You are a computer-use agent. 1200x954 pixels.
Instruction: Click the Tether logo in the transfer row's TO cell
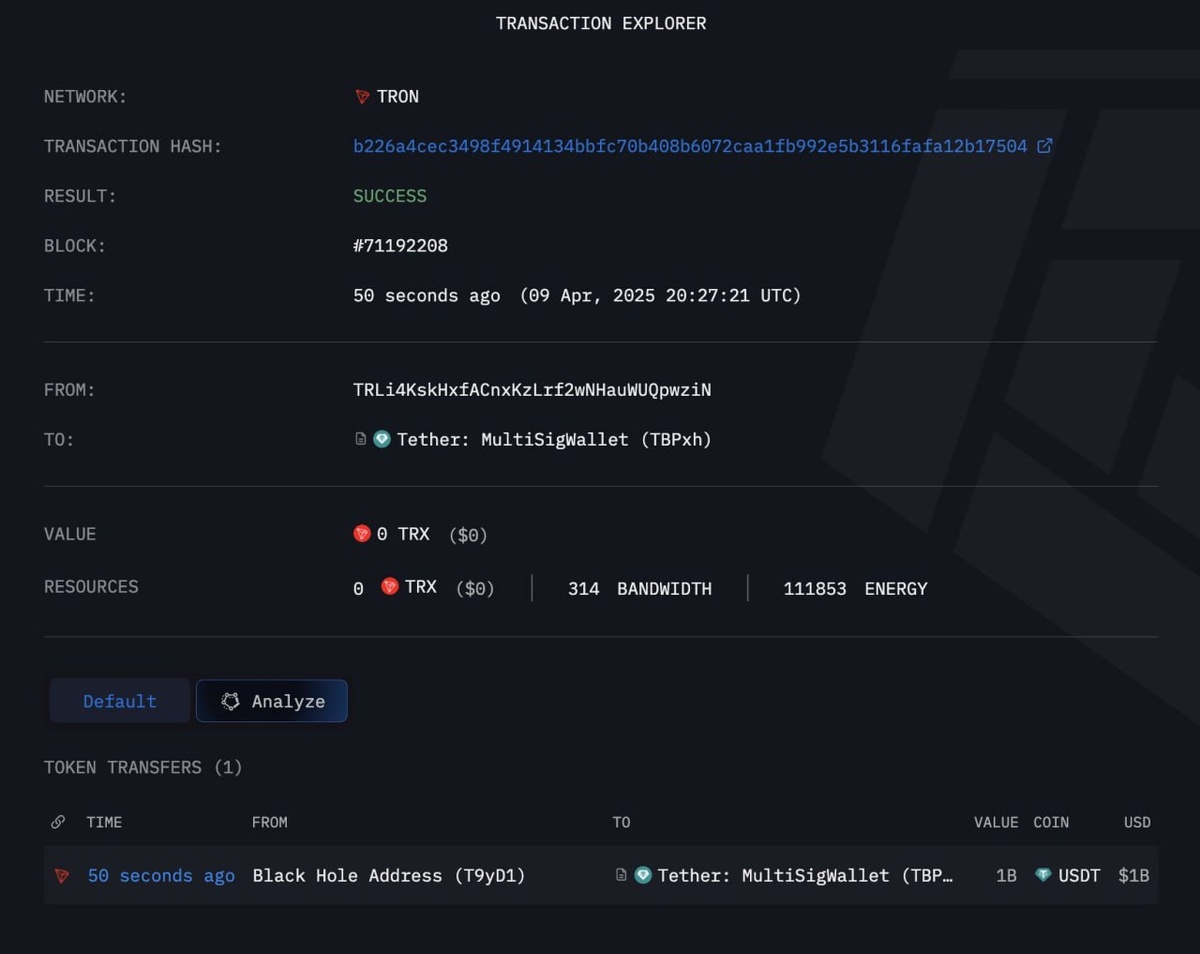coord(643,875)
